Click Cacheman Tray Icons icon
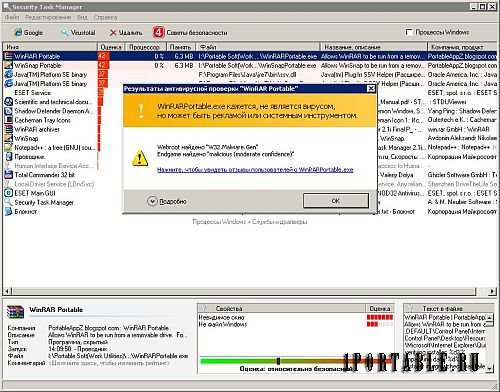Screen dimensions: 500x392 coord(9,120)
